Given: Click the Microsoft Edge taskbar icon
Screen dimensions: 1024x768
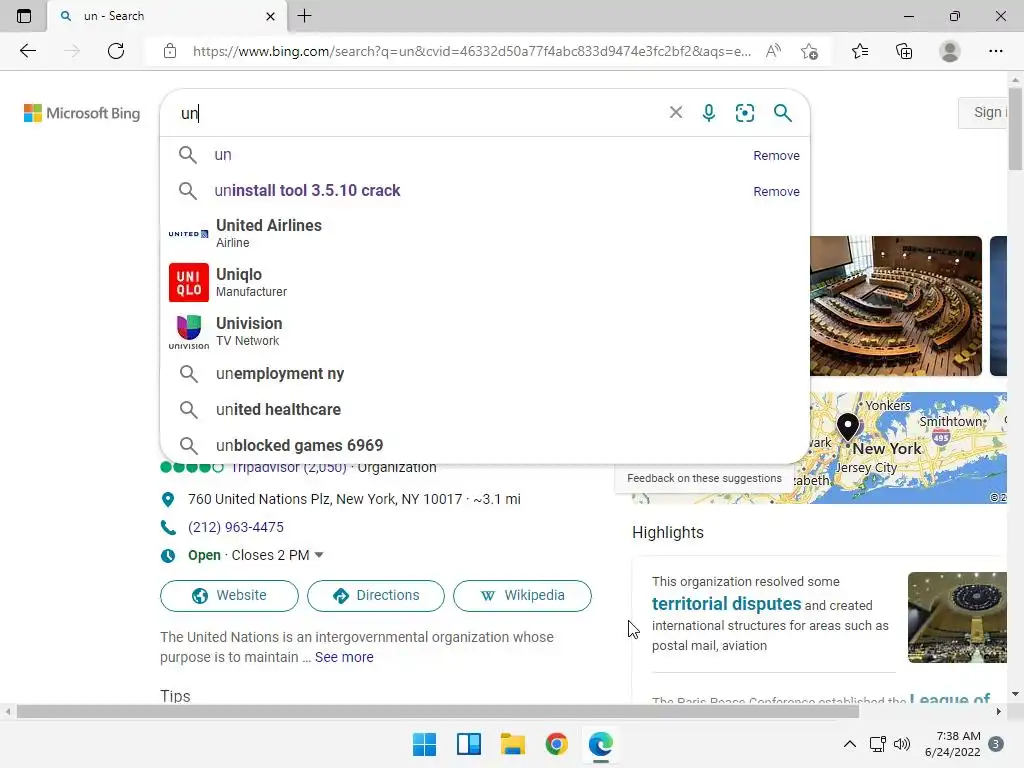Looking at the screenshot, I should click(x=600, y=744).
